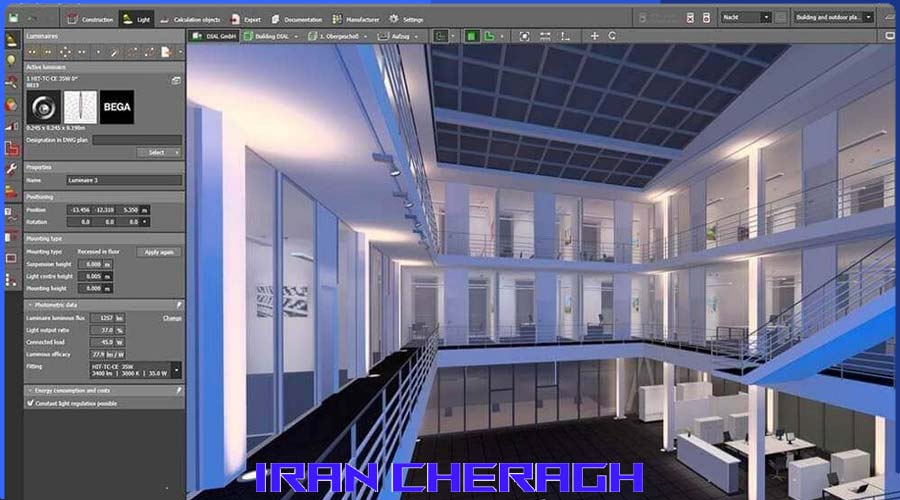Click the Change link for luminous flux
This screenshot has width=900, height=500.
(172, 317)
